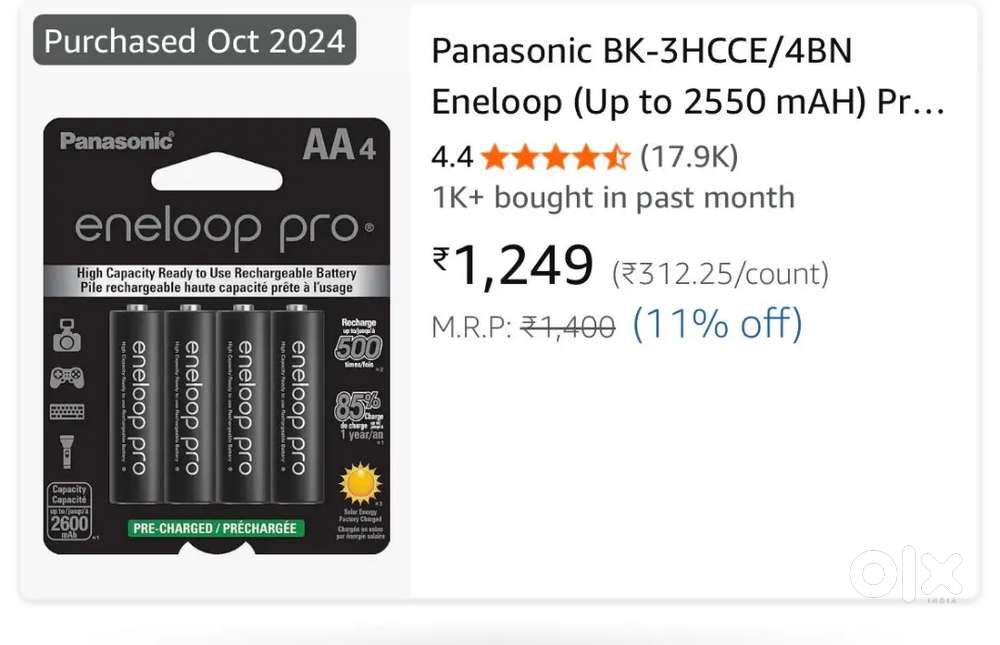Image resolution: width=1000 pixels, height=645 pixels.
Task: Open the 17.9K reviews link
Action: [x=689, y=157]
